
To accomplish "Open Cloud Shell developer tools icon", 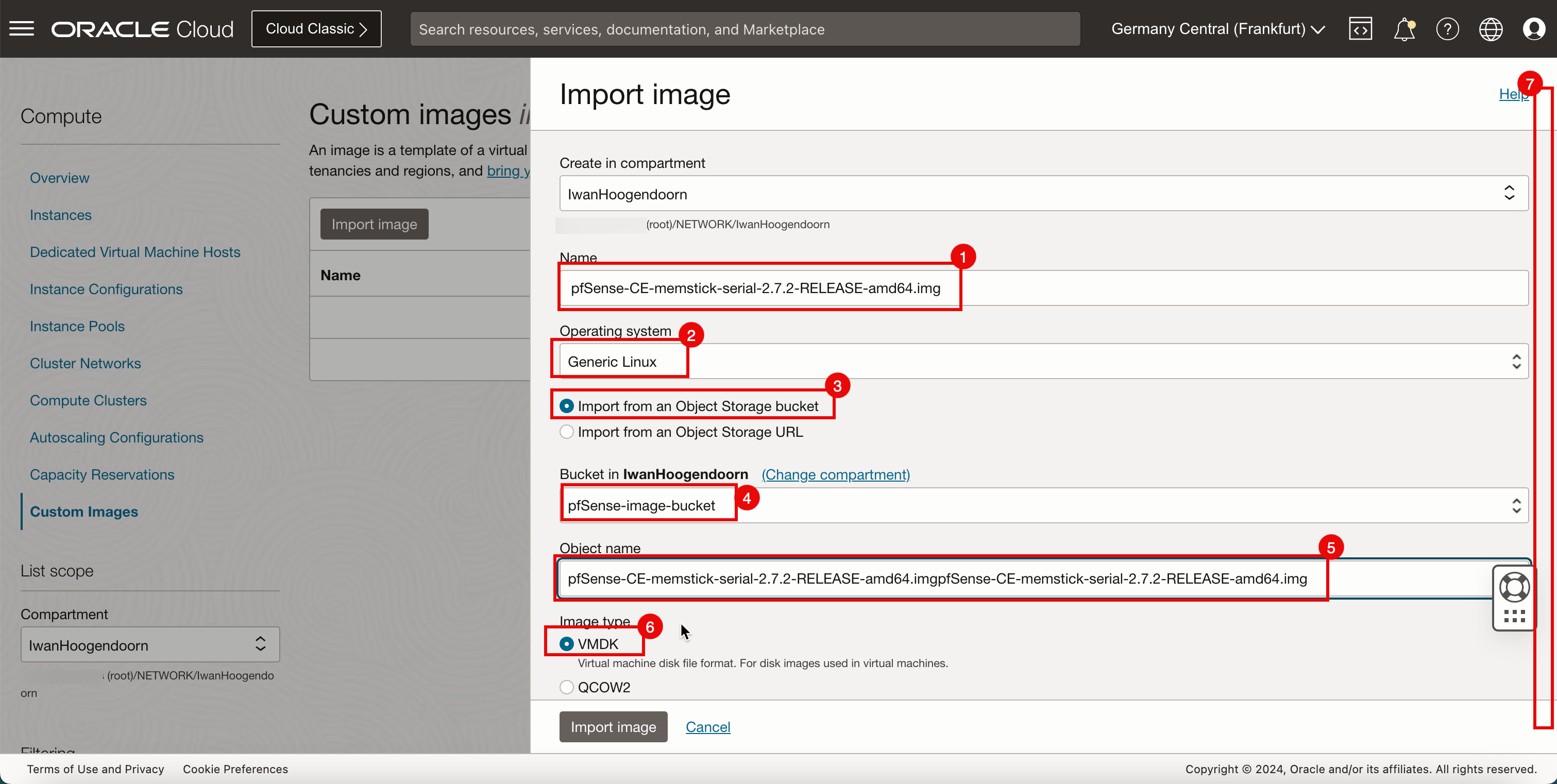I will click(x=1360, y=29).
